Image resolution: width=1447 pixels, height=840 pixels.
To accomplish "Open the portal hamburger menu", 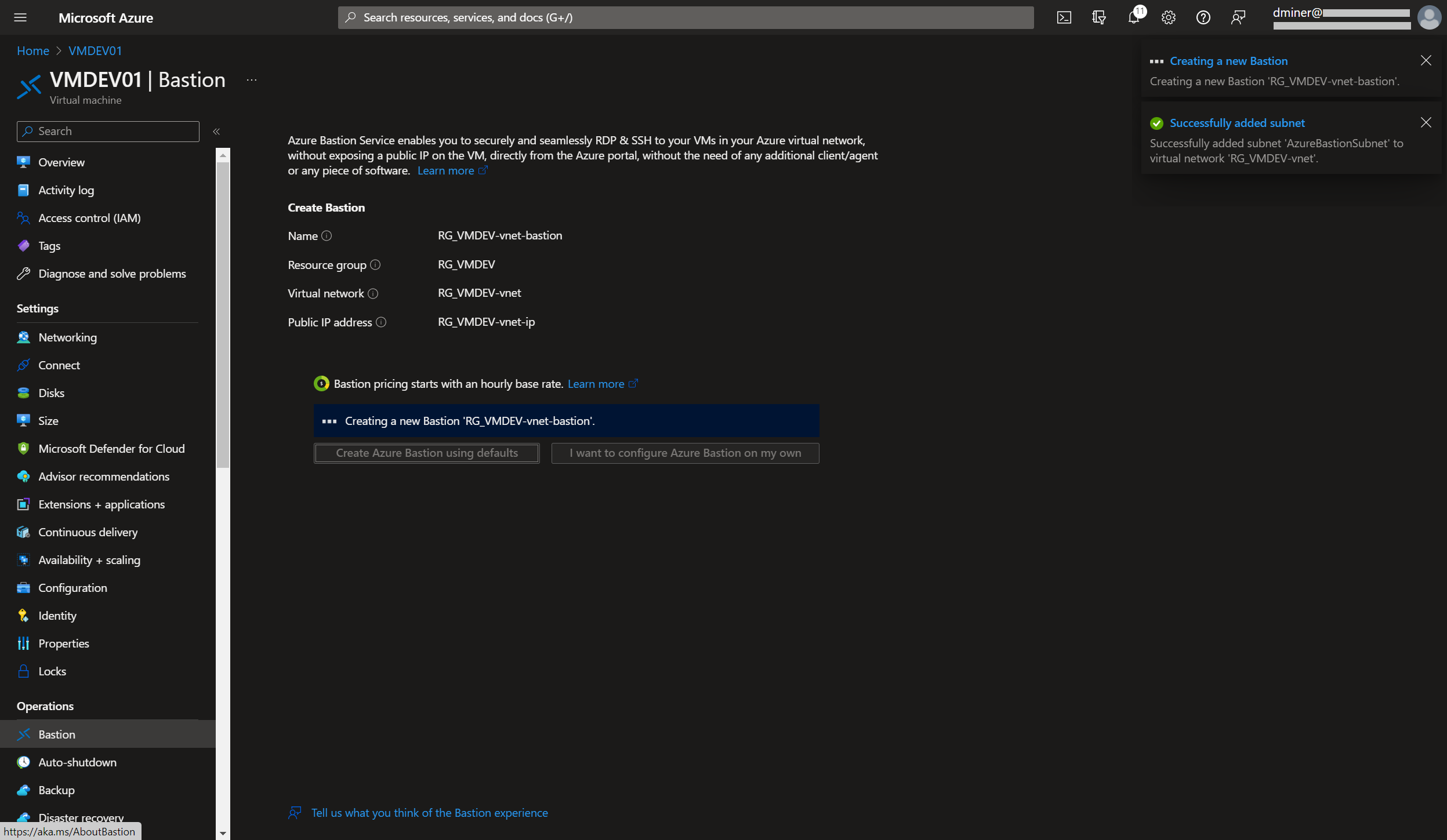I will pyautogui.click(x=20, y=17).
